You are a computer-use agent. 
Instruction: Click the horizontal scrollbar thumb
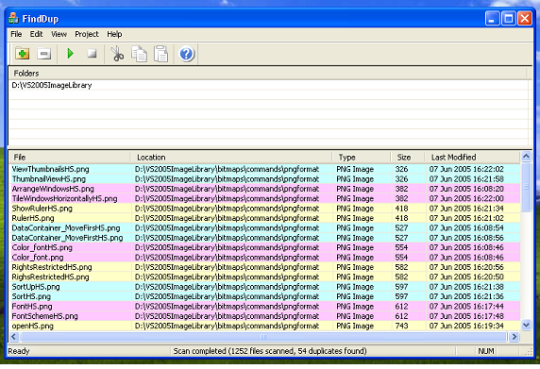pos(263,337)
